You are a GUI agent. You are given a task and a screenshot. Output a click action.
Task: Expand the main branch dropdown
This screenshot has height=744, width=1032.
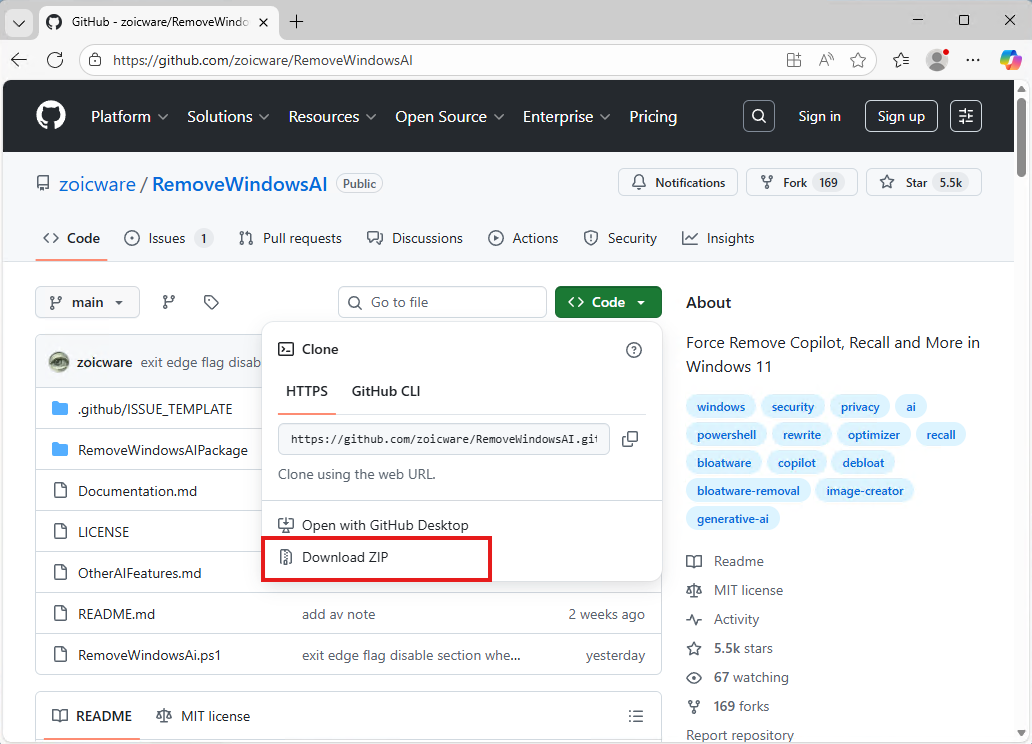tap(87, 302)
